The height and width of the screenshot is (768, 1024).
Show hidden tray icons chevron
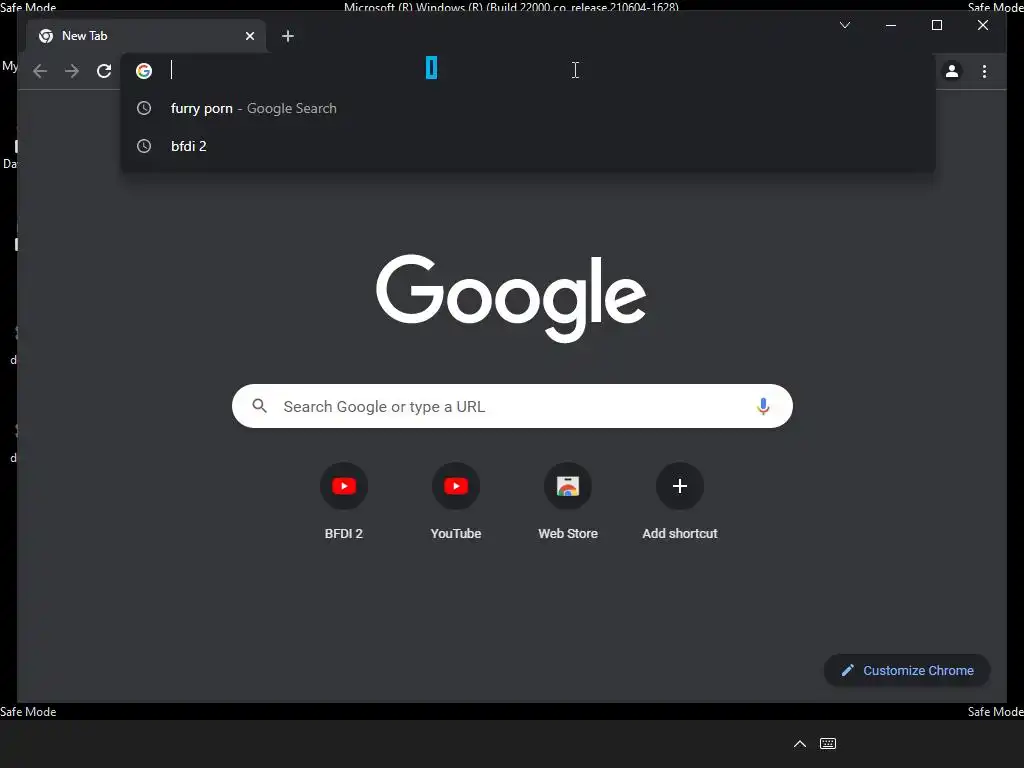799,744
